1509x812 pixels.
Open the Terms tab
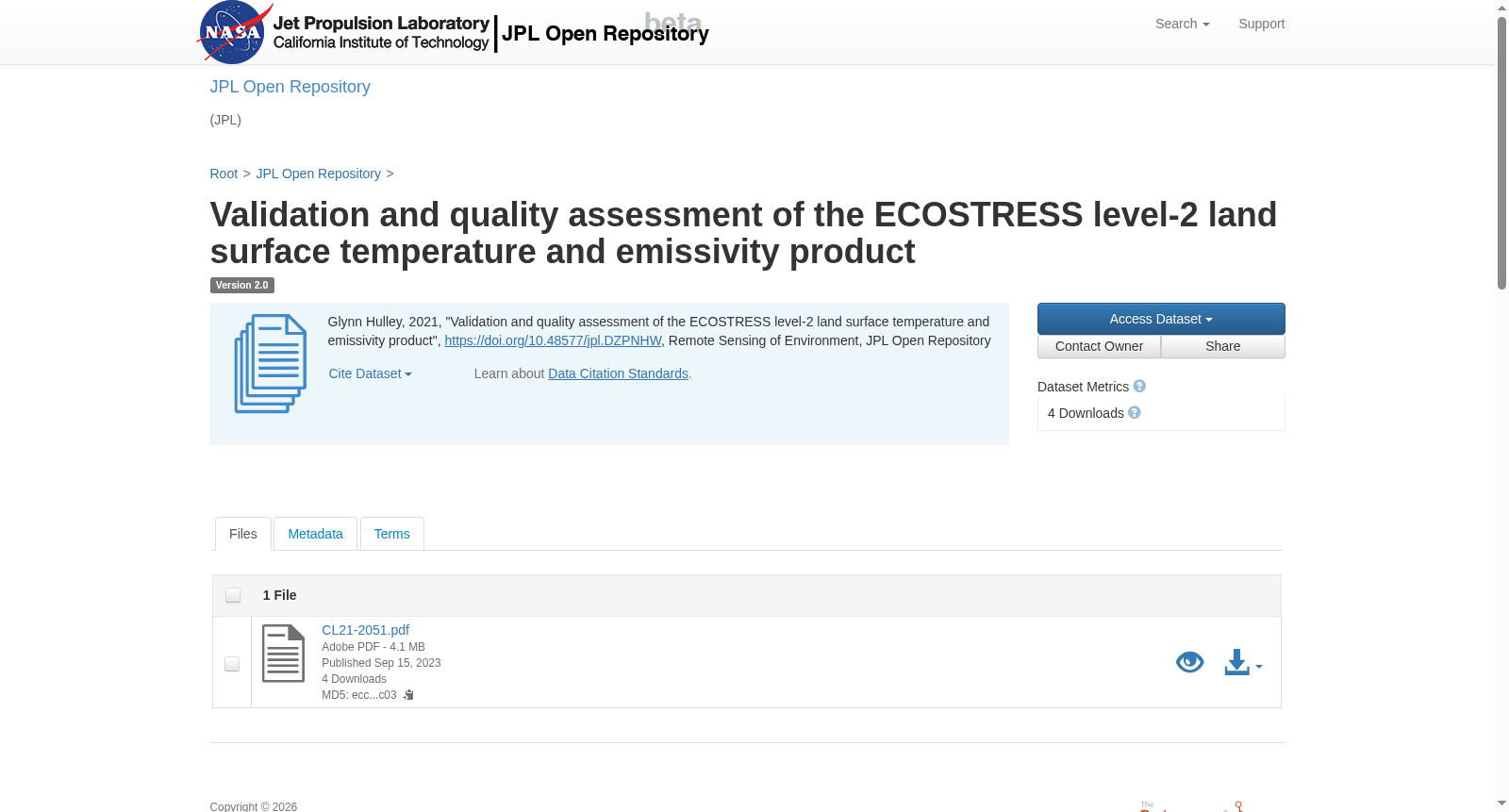tap(392, 534)
